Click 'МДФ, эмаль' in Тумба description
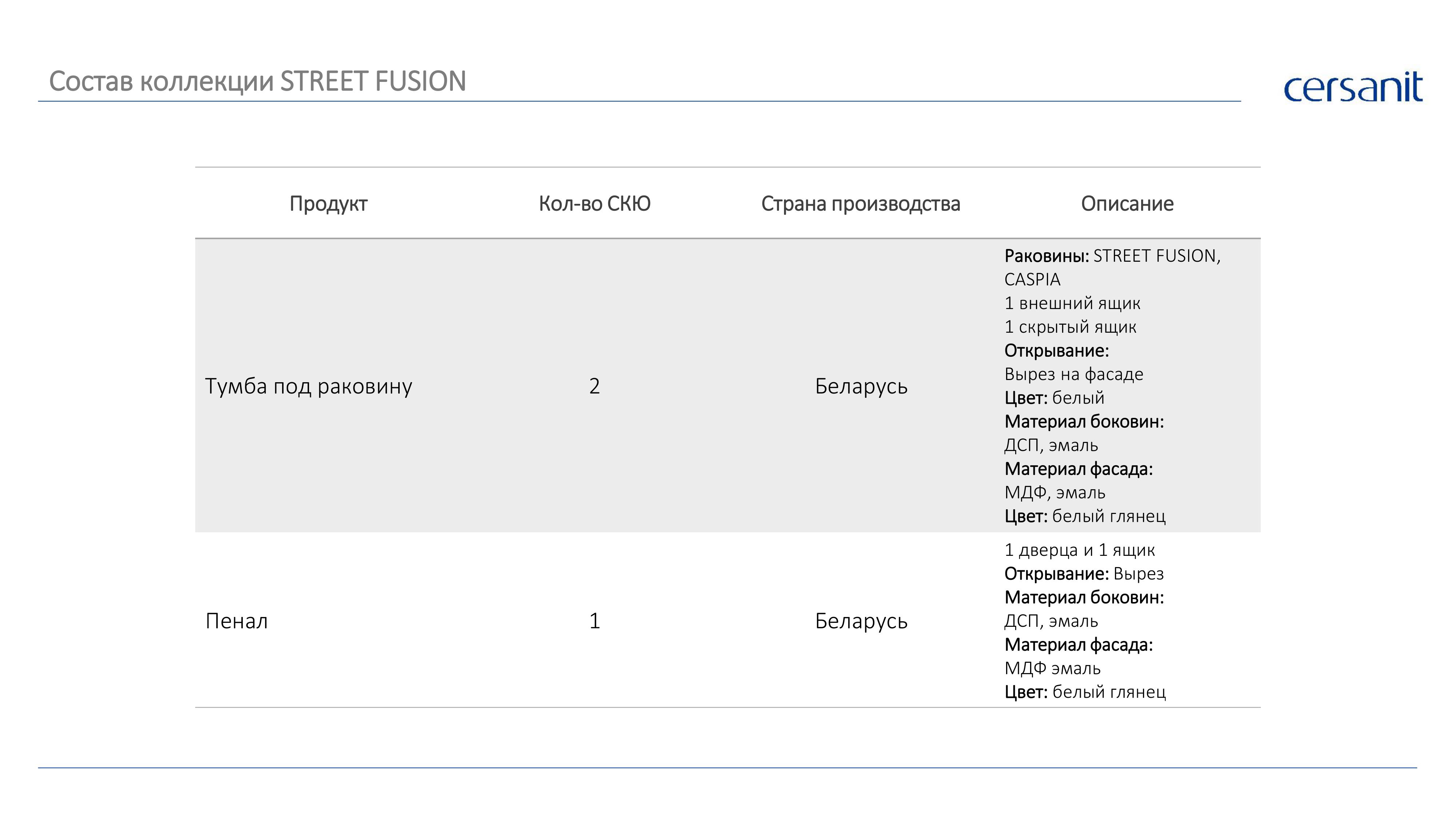The width and height of the screenshot is (1456, 819). click(x=1055, y=493)
